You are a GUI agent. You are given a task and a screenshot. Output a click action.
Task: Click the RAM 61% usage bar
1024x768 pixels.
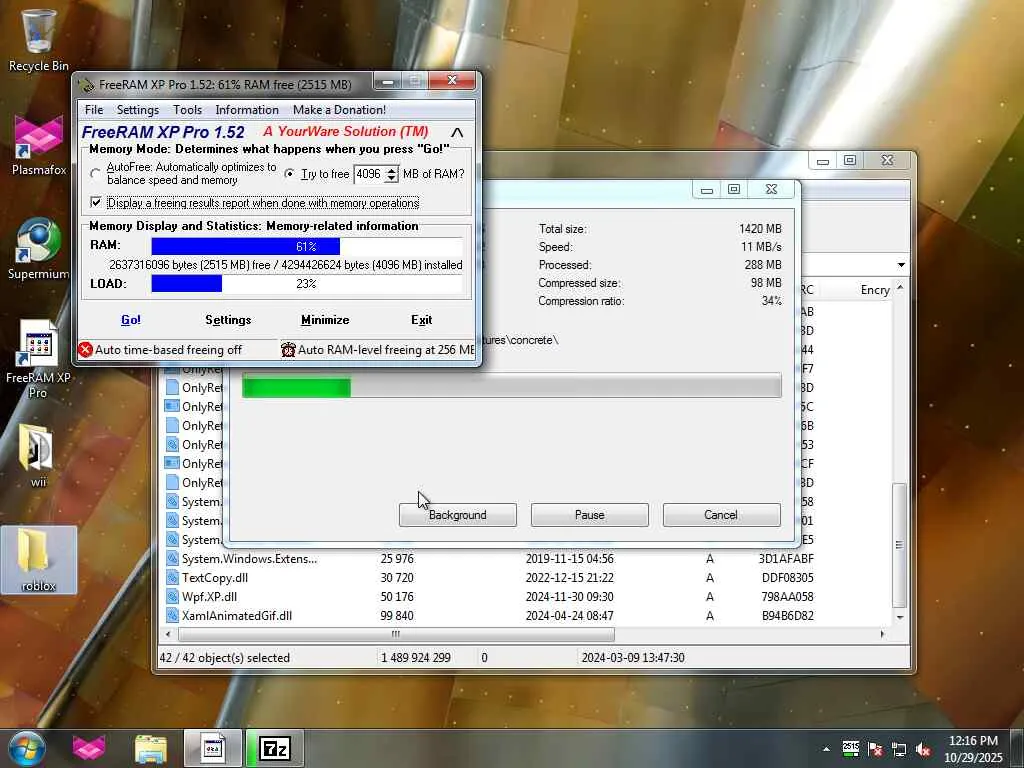click(x=306, y=246)
